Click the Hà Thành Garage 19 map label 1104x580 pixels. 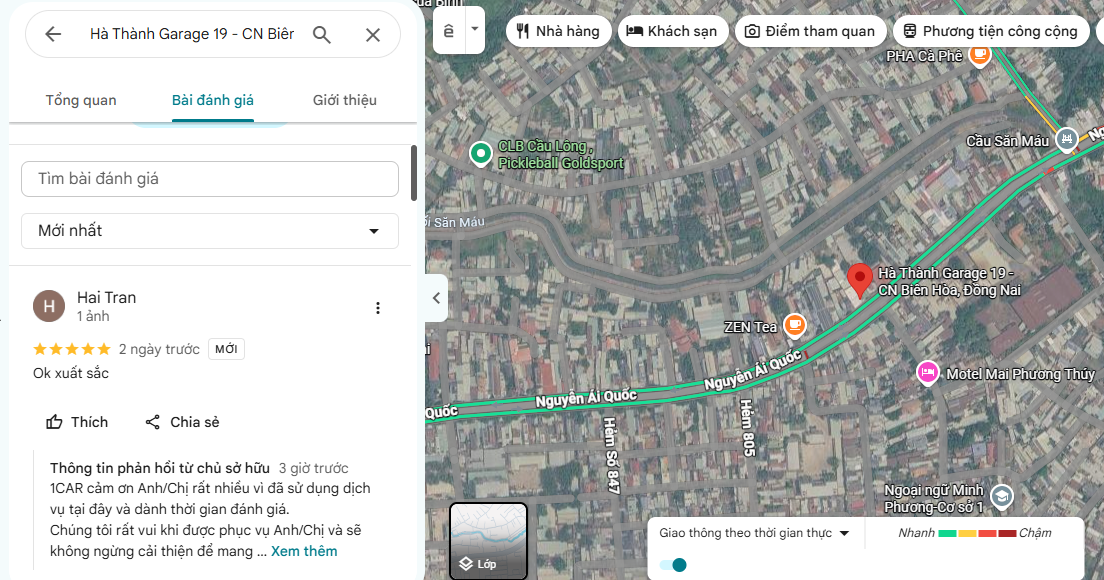[948, 282]
